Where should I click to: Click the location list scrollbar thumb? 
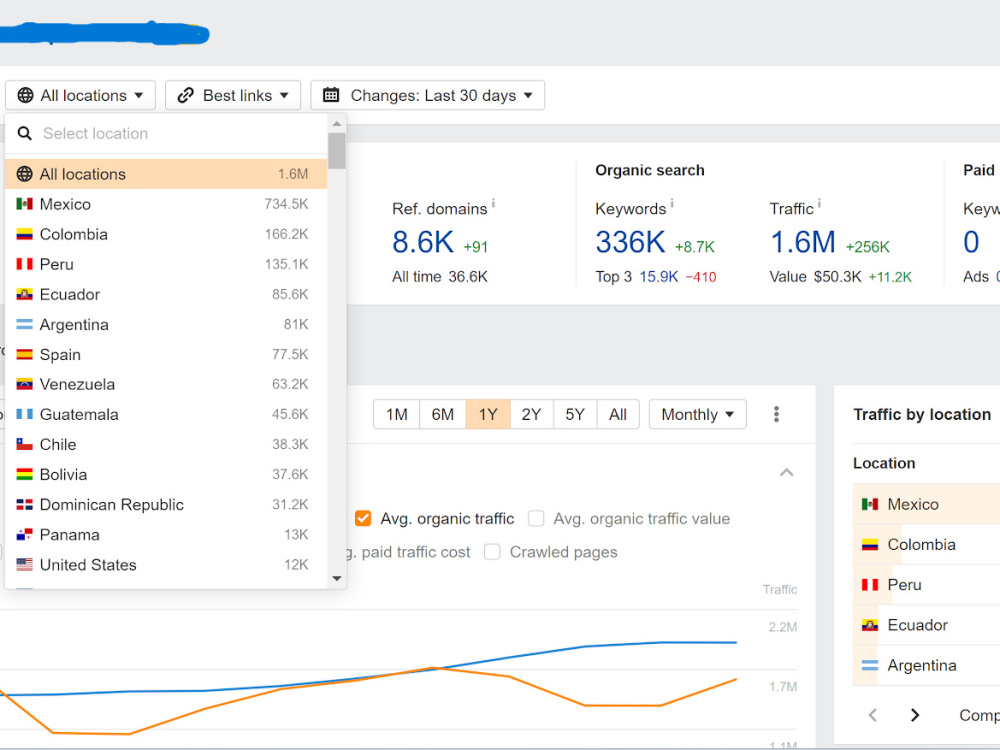tap(337, 151)
